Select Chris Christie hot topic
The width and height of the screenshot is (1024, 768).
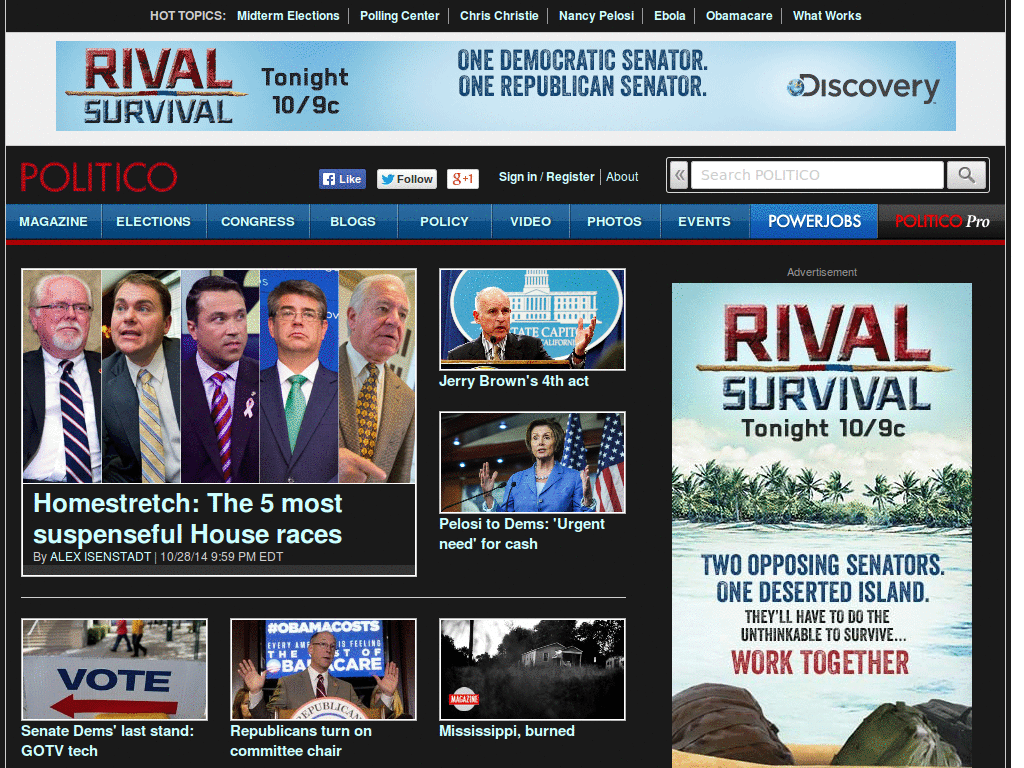[x=499, y=16]
